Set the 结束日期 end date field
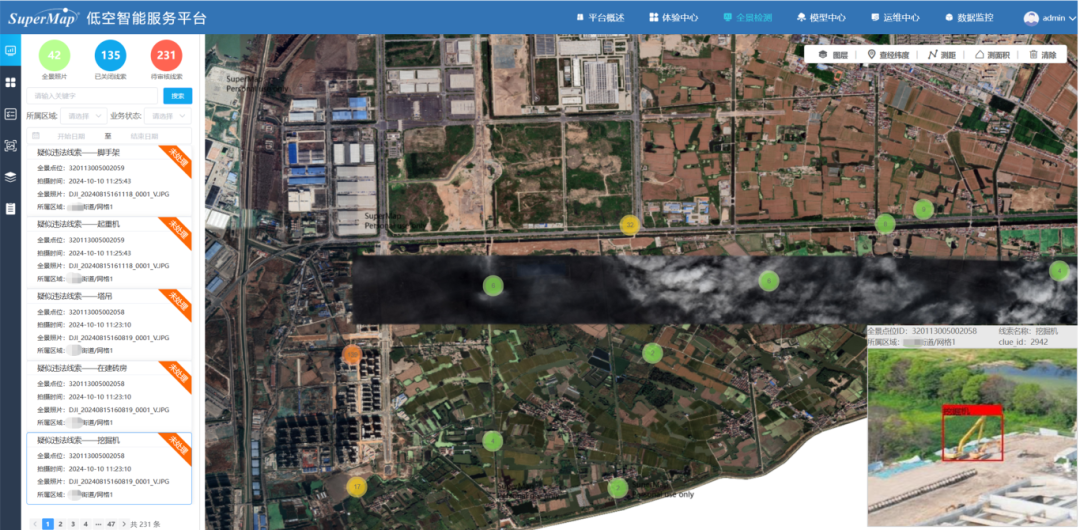The width and height of the screenshot is (1080, 530). pos(145,136)
